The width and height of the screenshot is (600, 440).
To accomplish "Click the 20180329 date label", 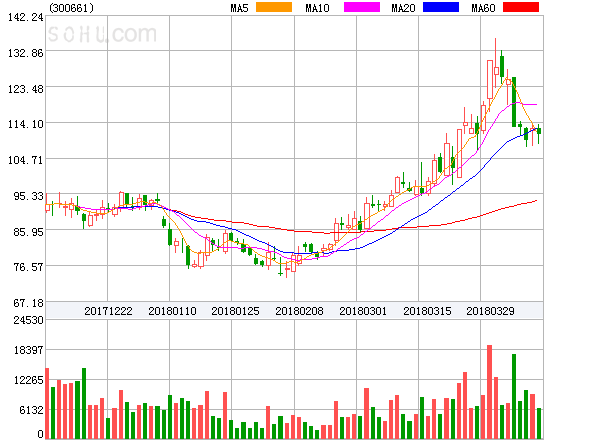I will [490, 311].
